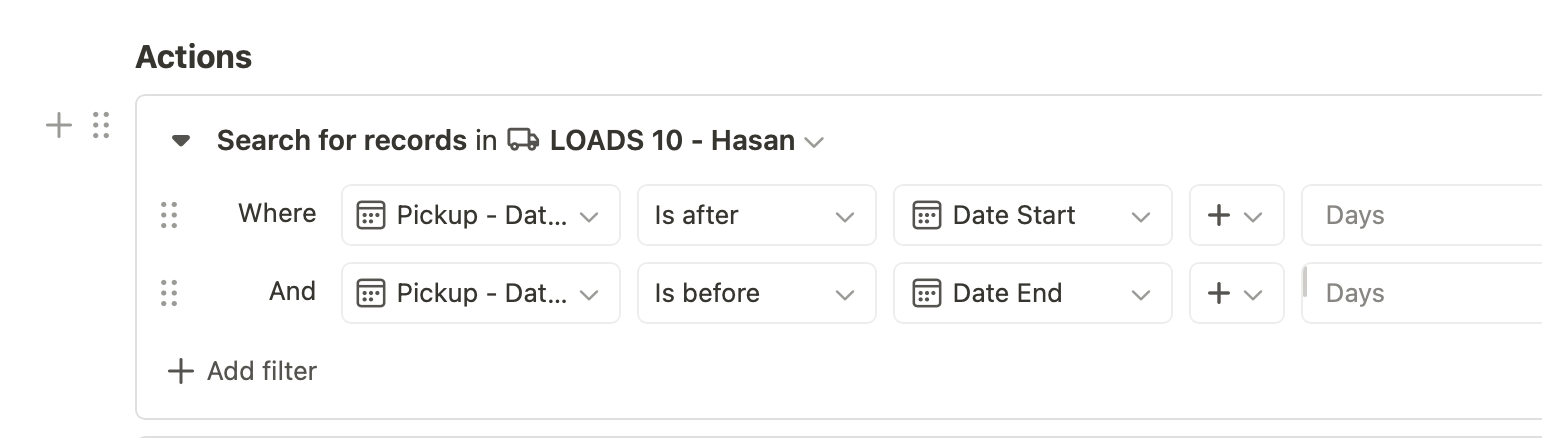Click the drag handle on the And row
This screenshot has width=1542, height=438.
pyautogui.click(x=169, y=293)
